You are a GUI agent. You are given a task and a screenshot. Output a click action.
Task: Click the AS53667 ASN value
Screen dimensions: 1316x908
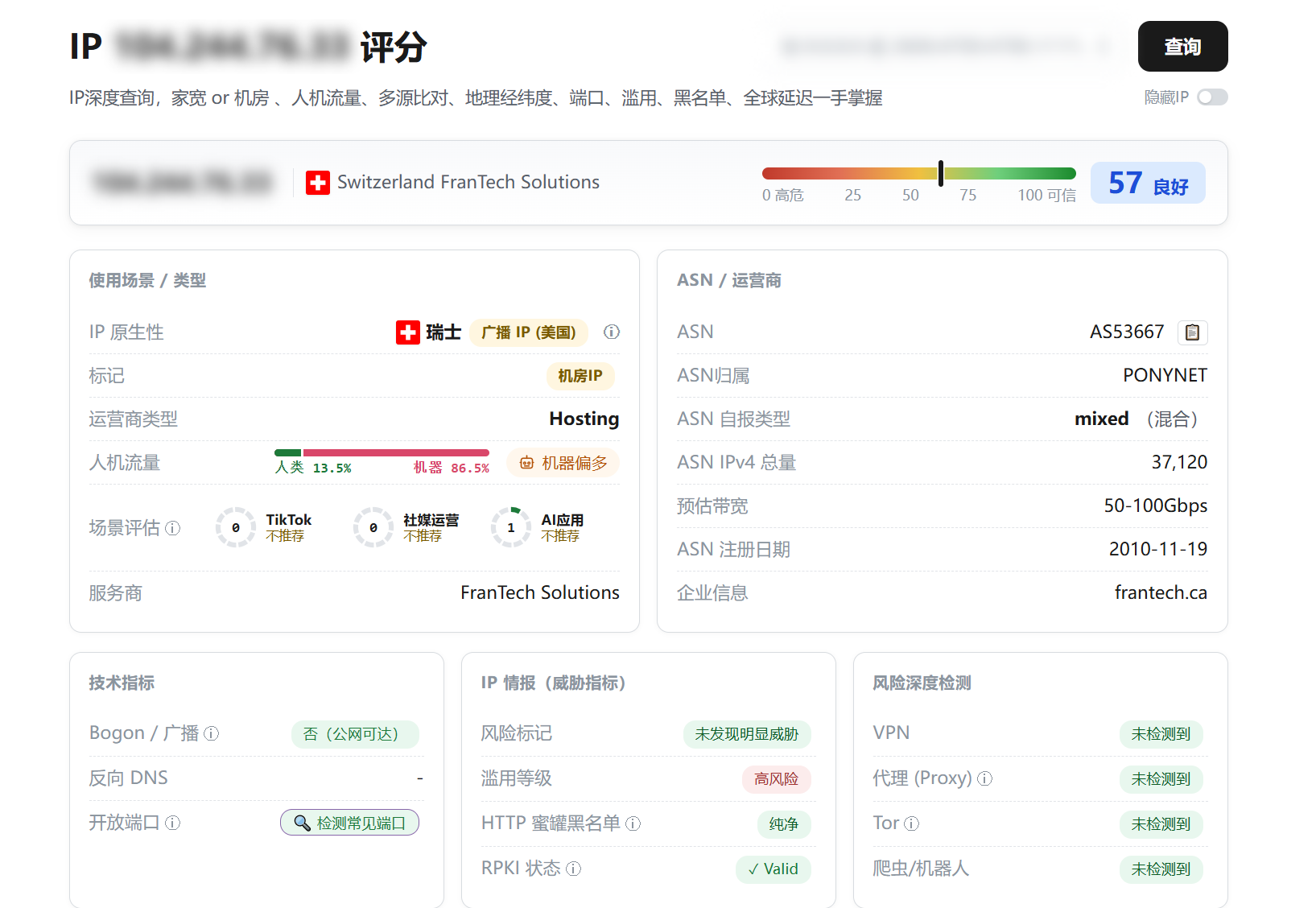coord(1127,332)
